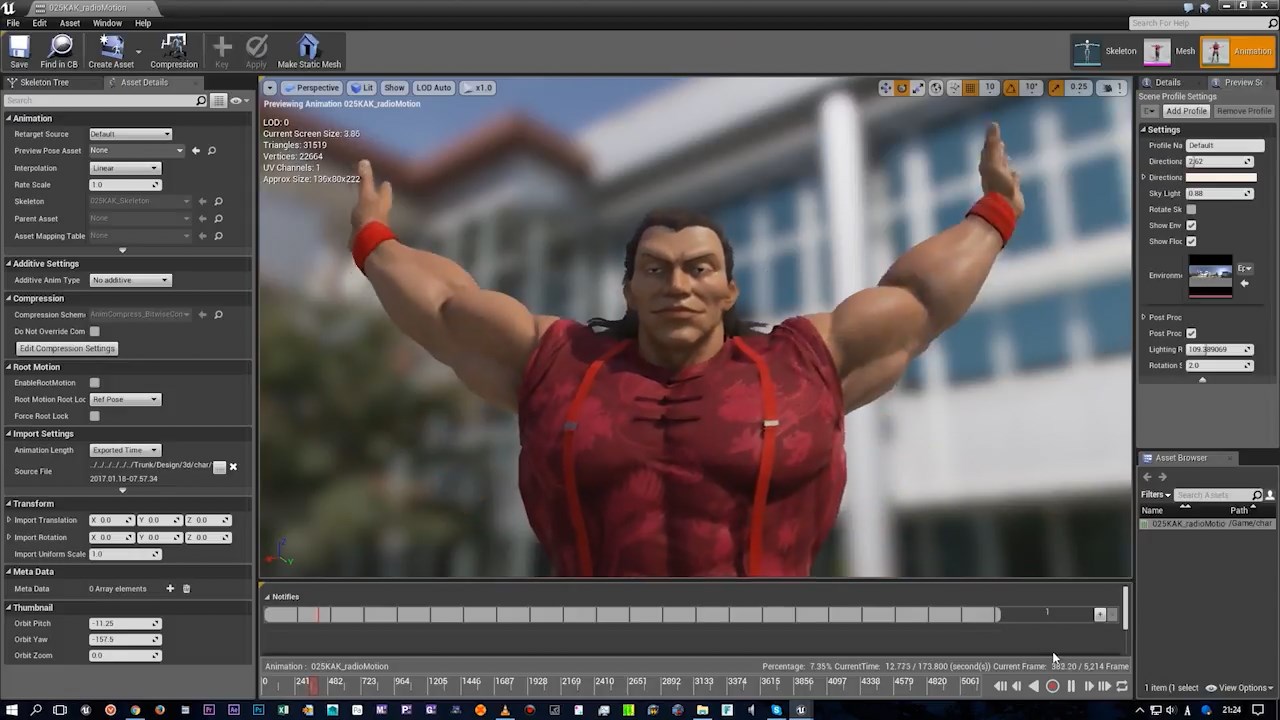Open the Additive Anim Type dropdown

[x=130, y=280]
